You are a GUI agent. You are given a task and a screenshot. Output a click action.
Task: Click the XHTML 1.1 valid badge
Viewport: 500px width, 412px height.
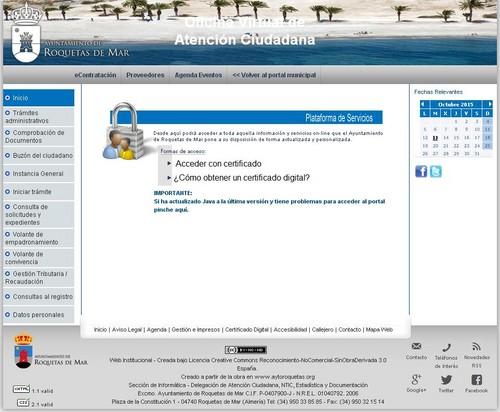pyautogui.click(x=21, y=389)
